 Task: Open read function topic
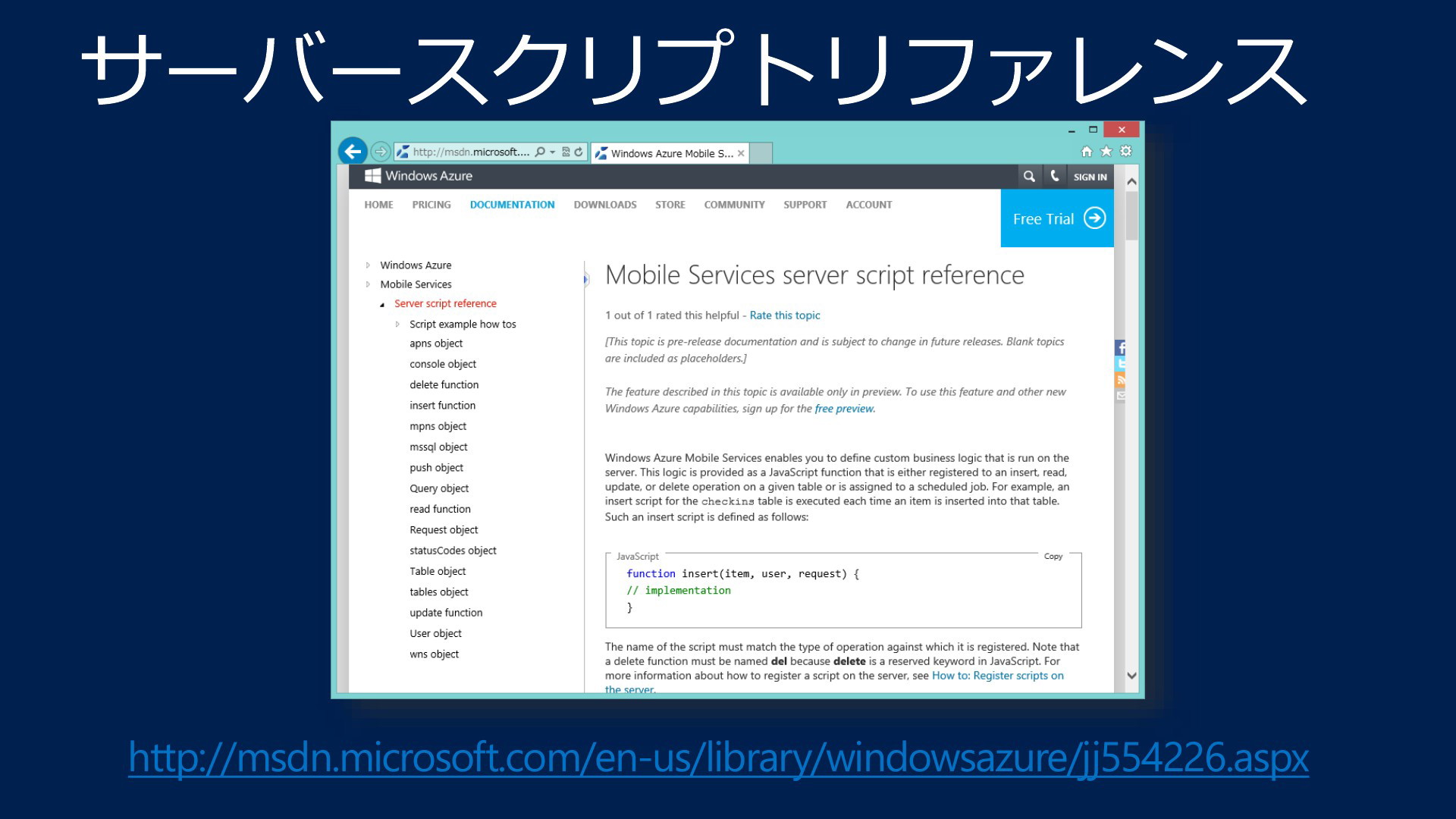[x=440, y=509]
